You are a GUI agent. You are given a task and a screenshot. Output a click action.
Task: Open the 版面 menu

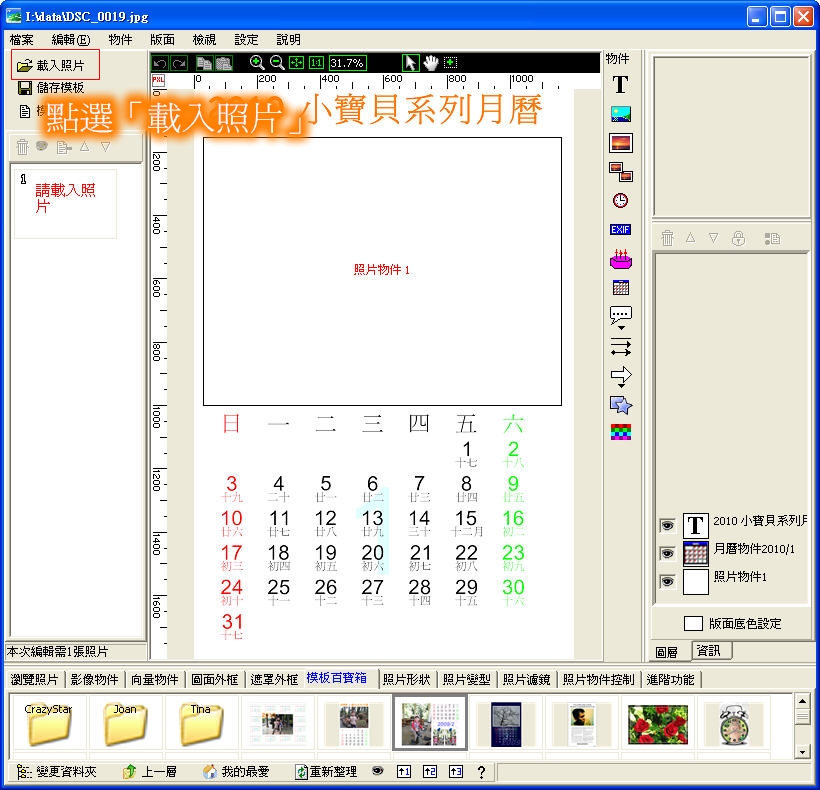click(162, 40)
